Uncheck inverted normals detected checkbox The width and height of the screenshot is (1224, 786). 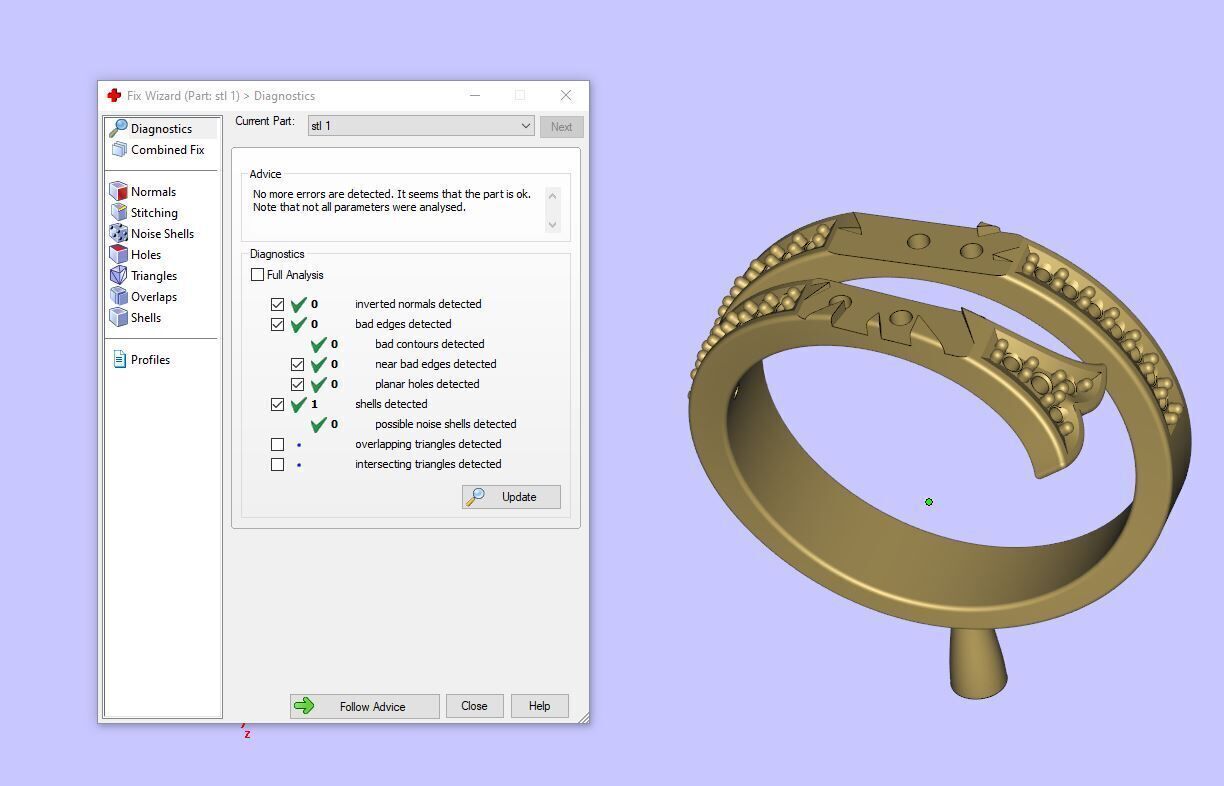click(x=277, y=304)
